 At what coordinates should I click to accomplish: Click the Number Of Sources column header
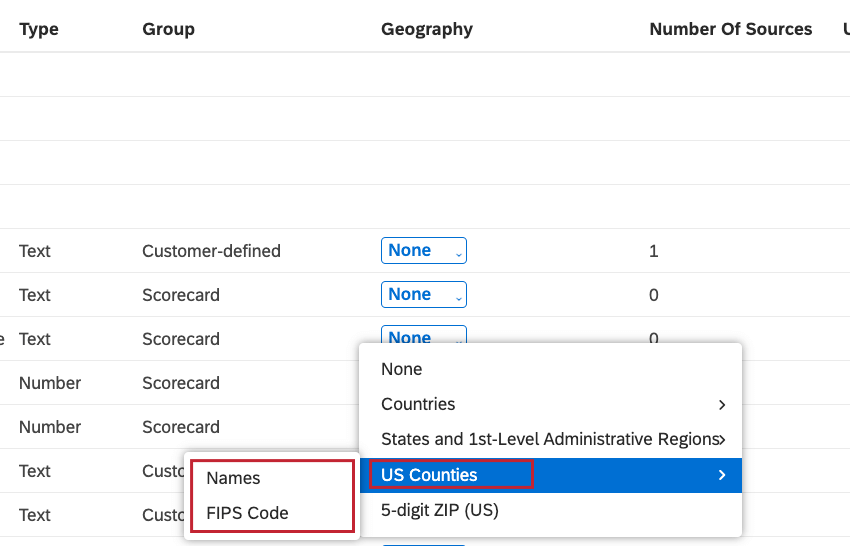[730, 29]
